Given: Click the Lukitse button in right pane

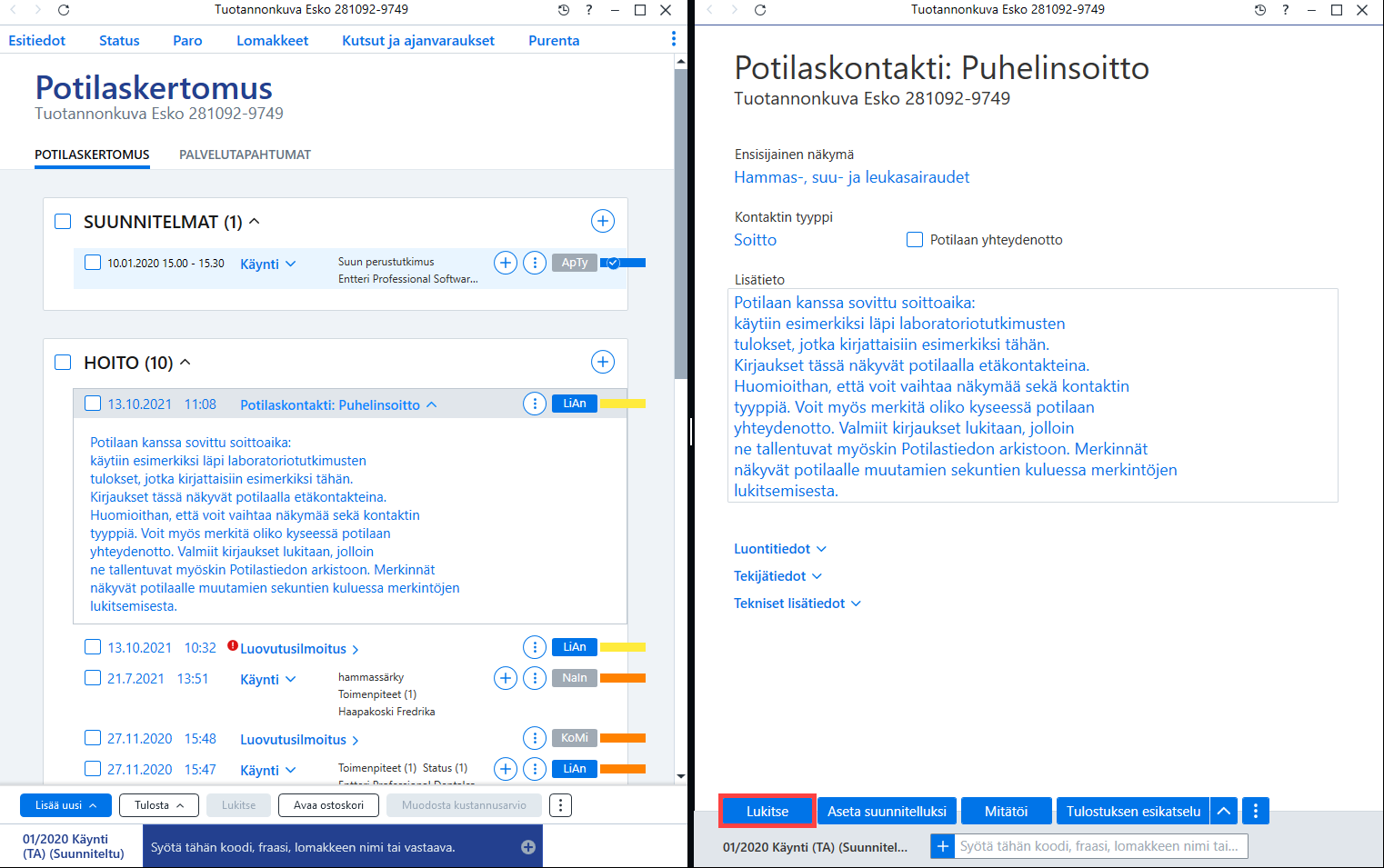Looking at the screenshot, I should tap(767, 811).
